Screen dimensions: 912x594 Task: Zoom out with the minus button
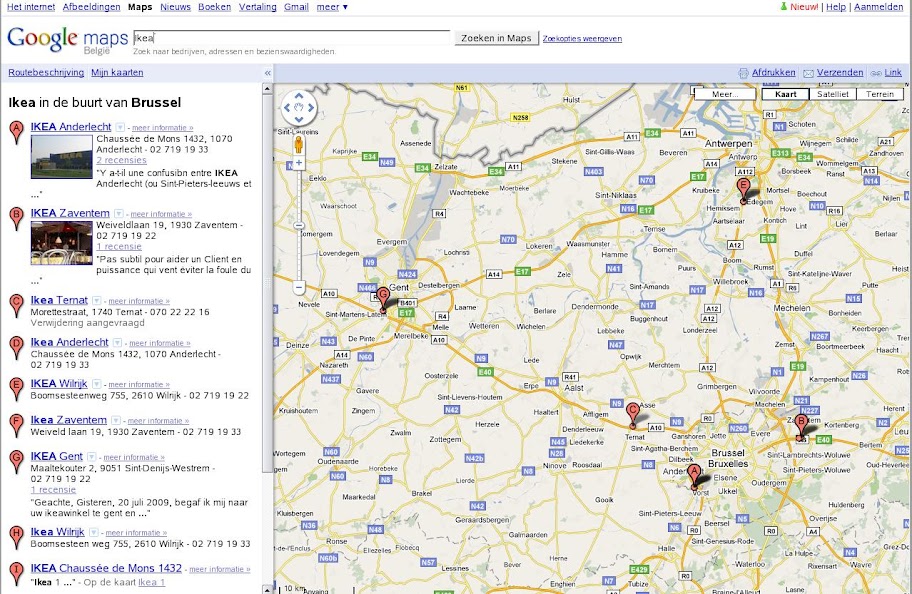[x=298, y=287]
